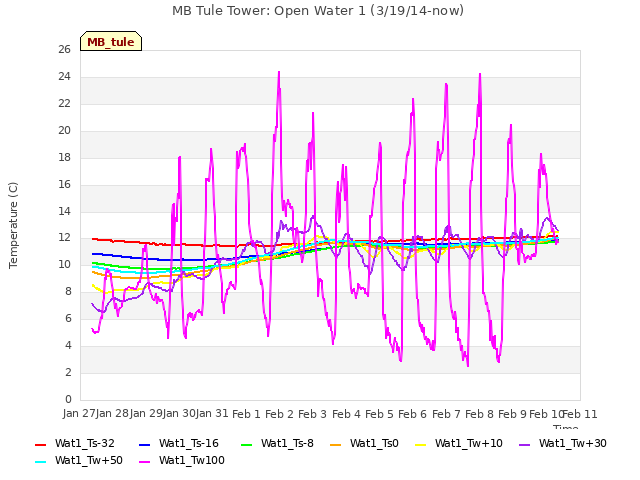Click the blue Wat1_Ts-16 legend swatch

click(x=144, y=444)
